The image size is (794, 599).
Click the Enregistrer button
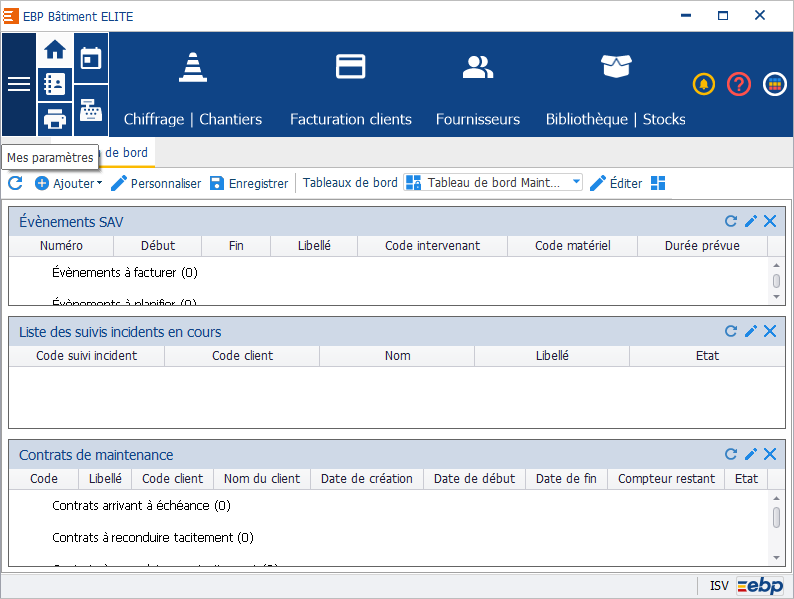click(x=249, y=183)
